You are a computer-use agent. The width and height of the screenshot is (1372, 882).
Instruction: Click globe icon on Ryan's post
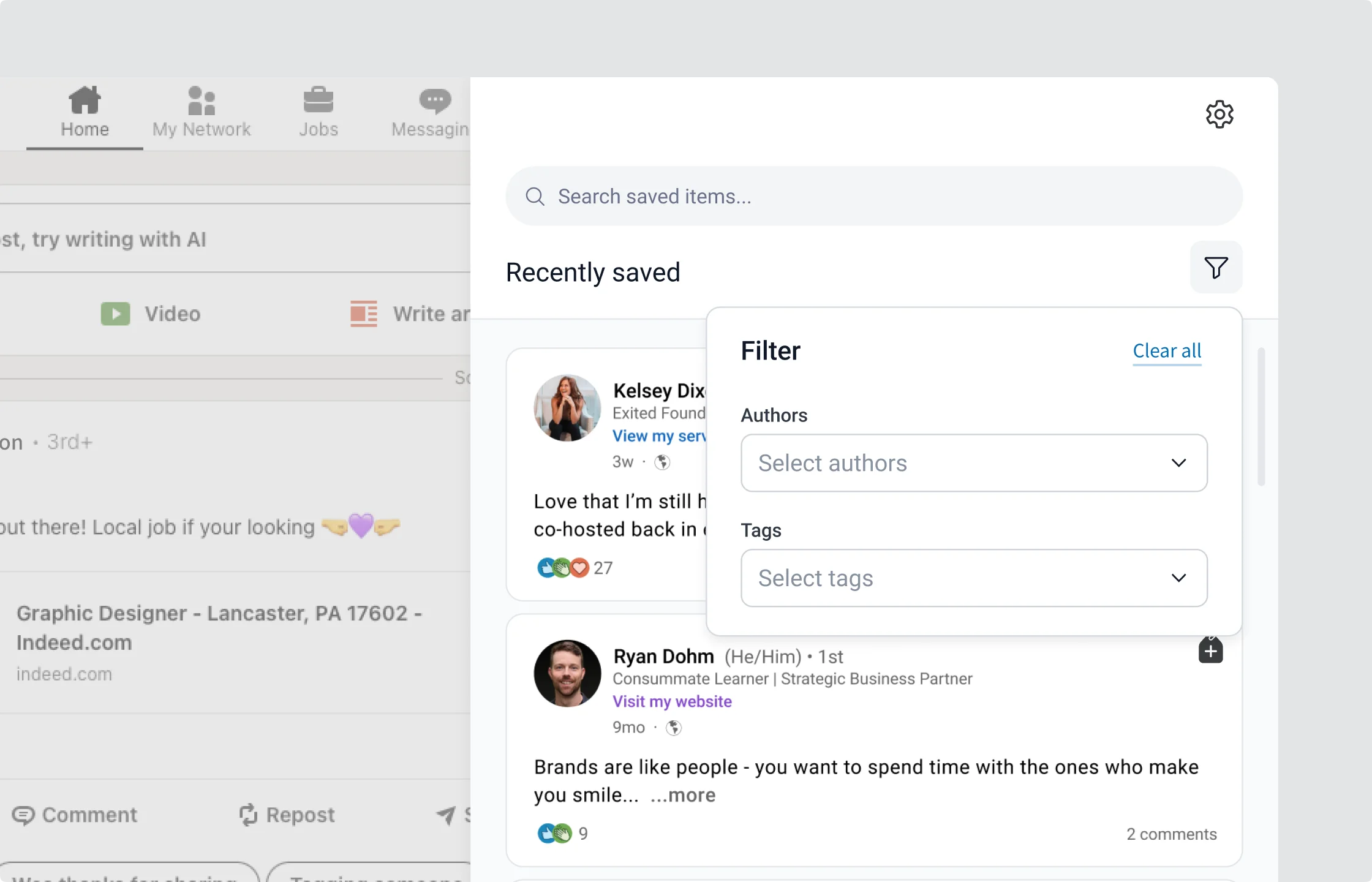click(x=674, y=728)
